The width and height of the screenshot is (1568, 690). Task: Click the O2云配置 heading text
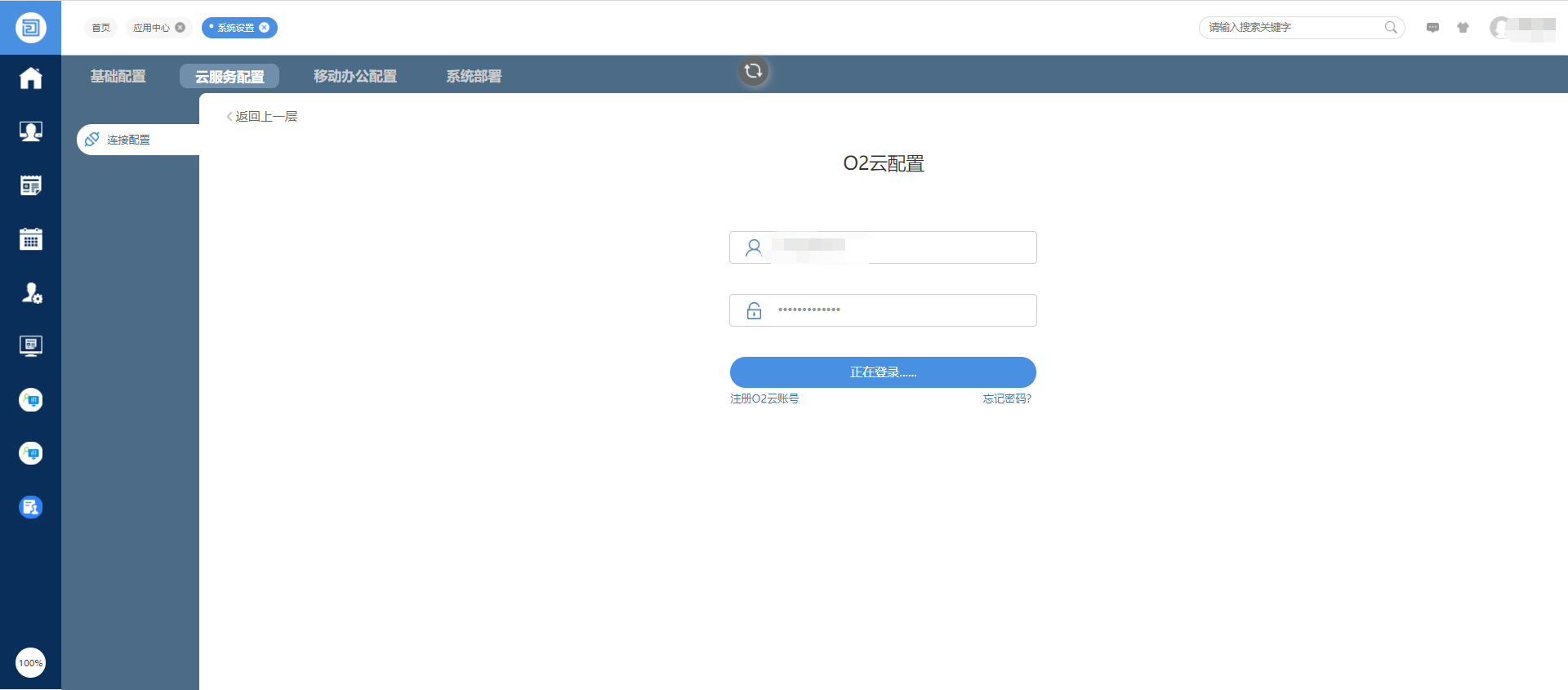tap(884, 163)
